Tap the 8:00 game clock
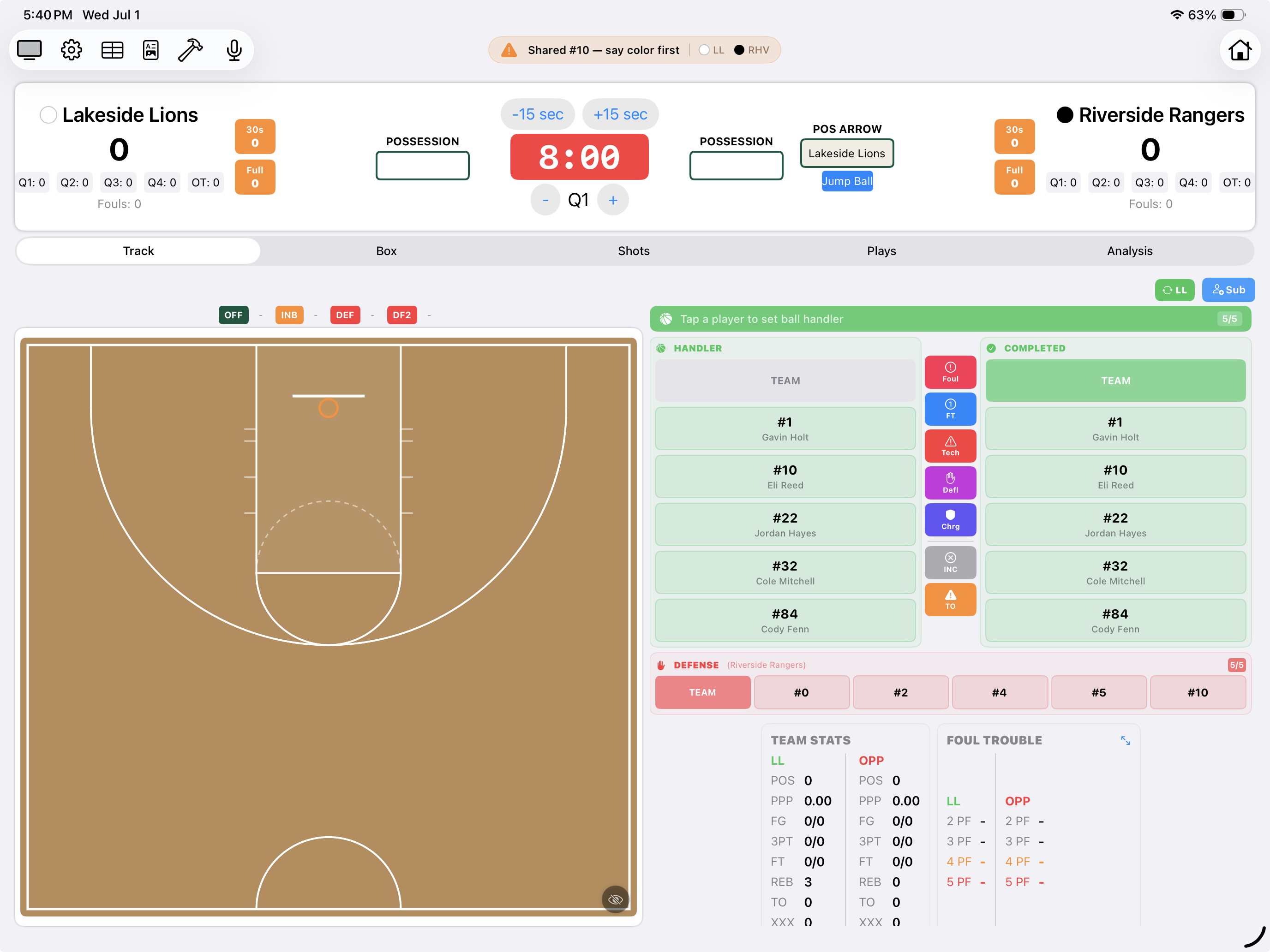Screen dimensions: 1270x952 [x=579, y=157]
